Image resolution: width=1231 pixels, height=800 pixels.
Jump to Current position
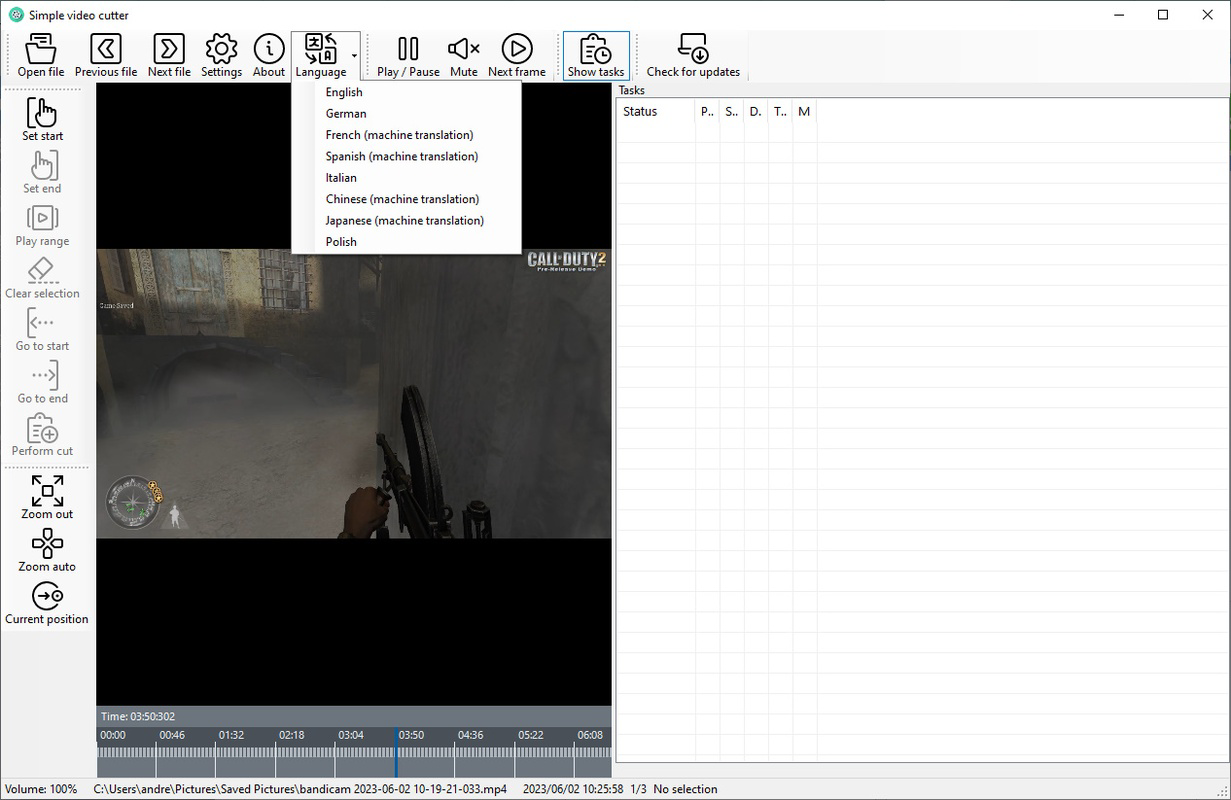[x=47, y=603]
